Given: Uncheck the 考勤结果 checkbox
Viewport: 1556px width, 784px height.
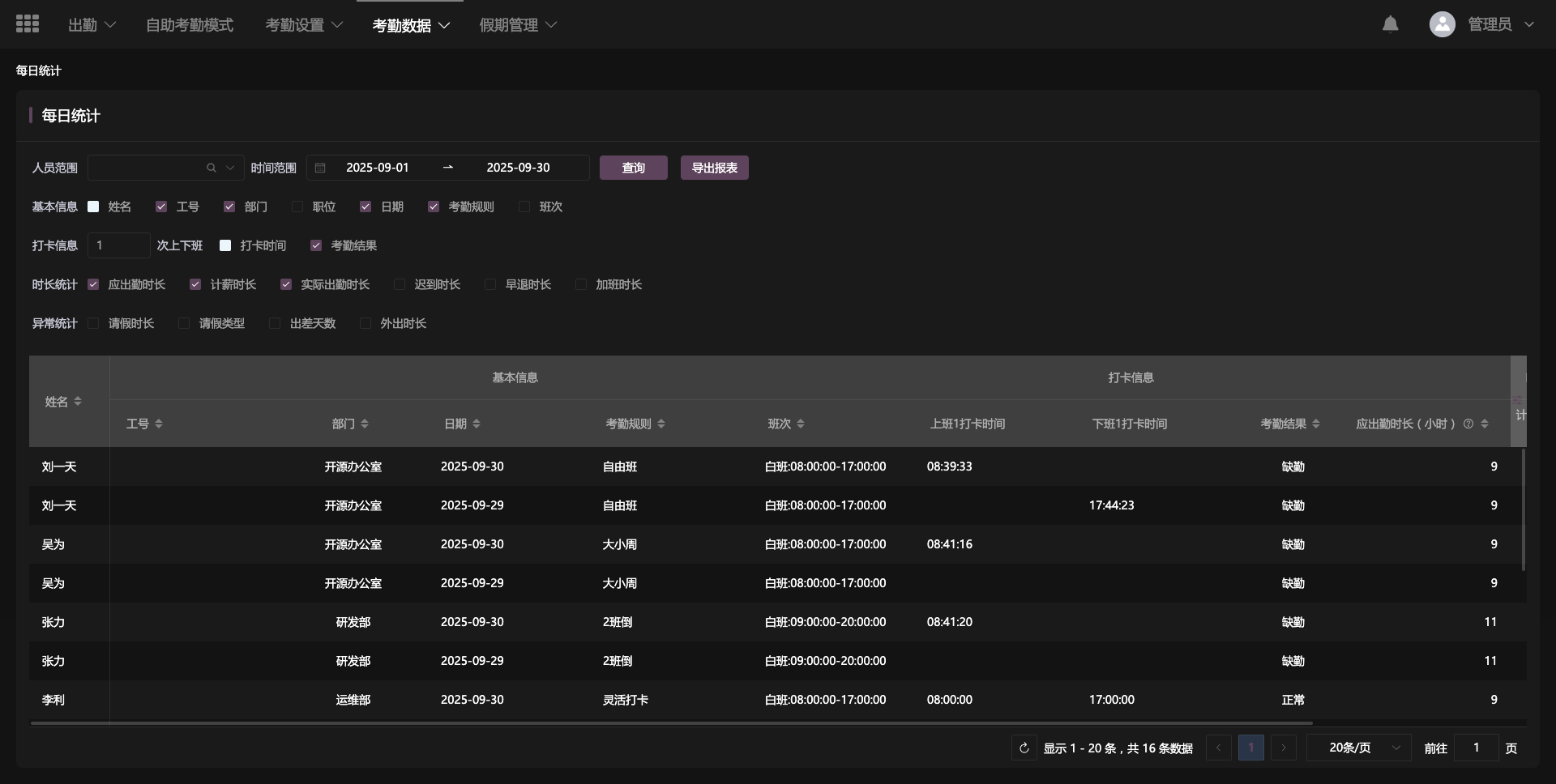Looking at the screenshot, I should 316,245.
